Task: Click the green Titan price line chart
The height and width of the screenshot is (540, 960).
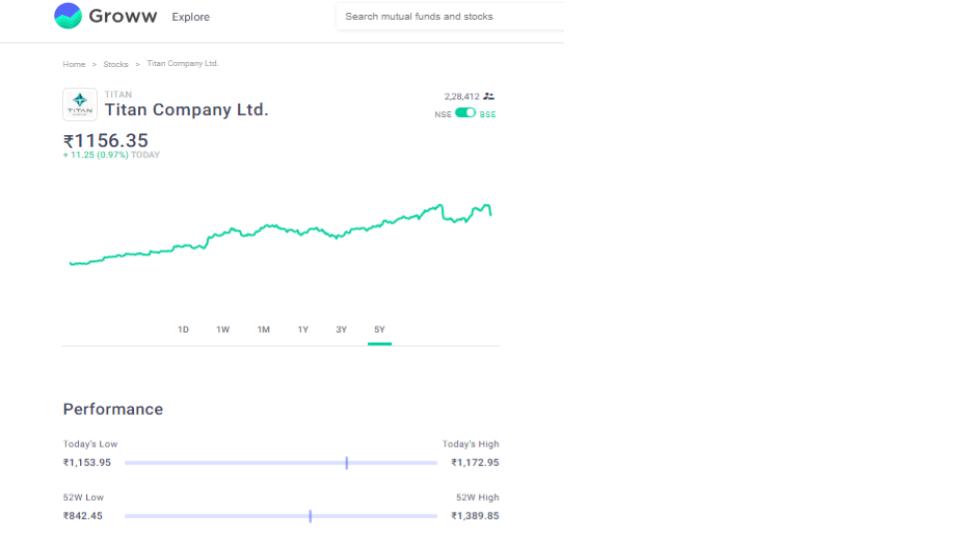Action: [x=280, y=234]
